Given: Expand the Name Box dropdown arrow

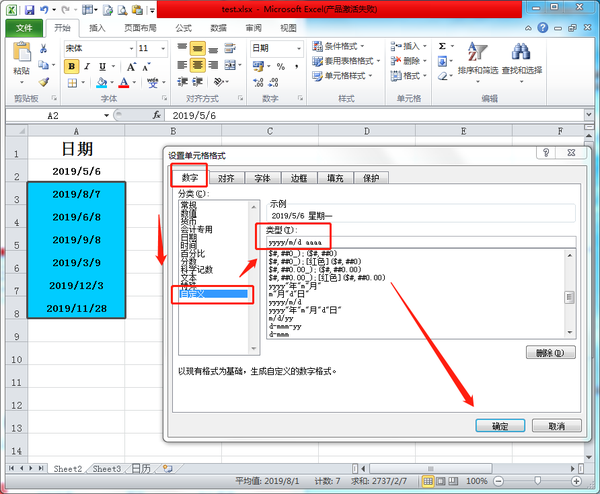Looking at the screenshot, I should tap(106, 116).
